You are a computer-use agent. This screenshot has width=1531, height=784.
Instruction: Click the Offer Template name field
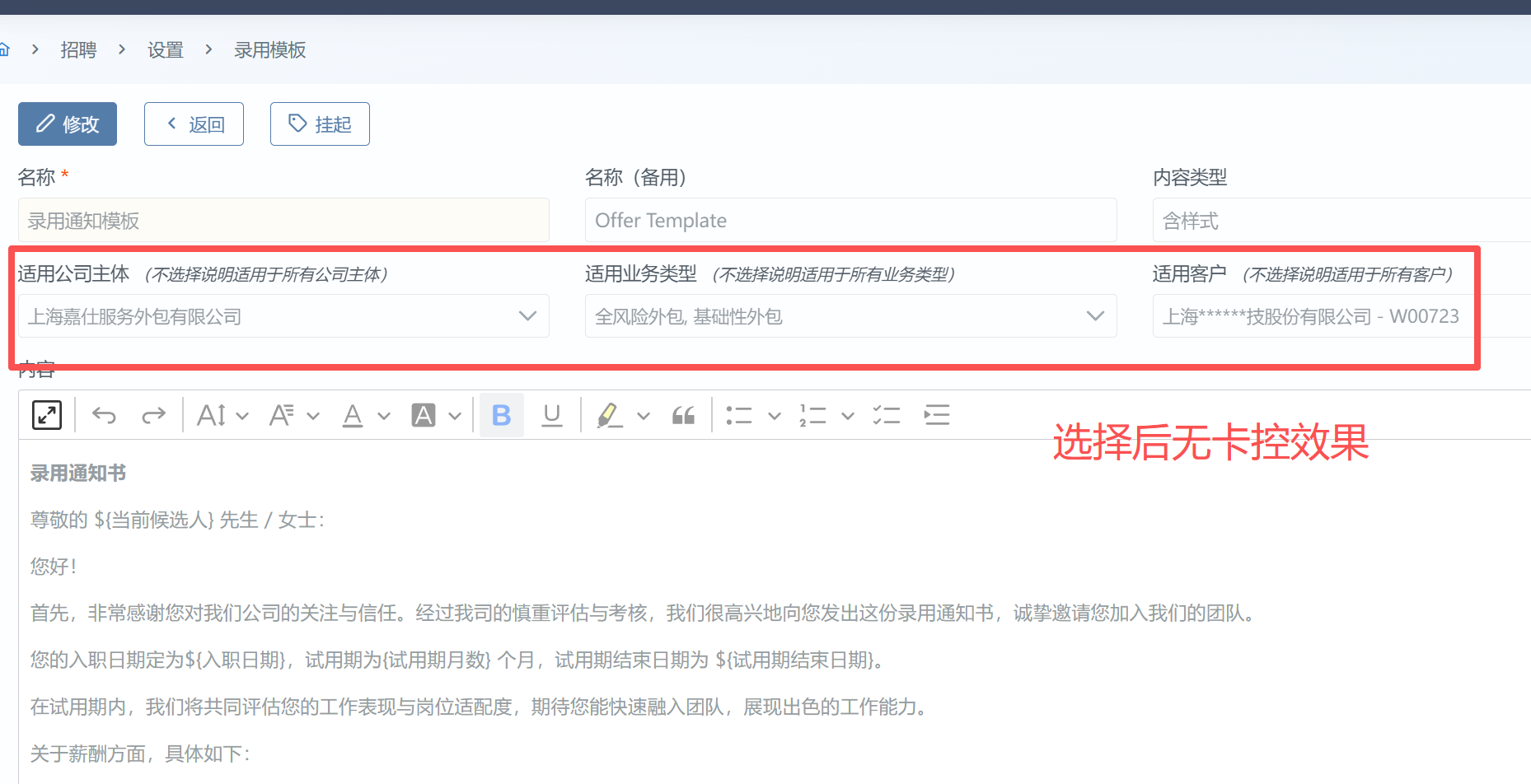coord(850,221)
